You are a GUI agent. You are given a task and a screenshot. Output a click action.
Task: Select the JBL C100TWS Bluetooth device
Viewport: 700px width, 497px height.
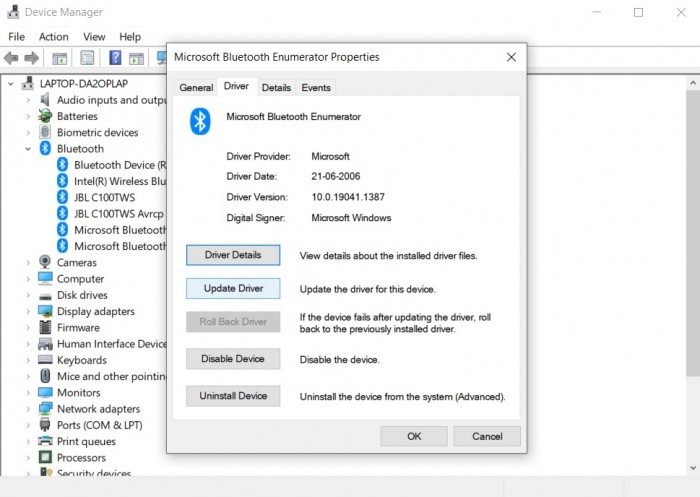(104, 197)
